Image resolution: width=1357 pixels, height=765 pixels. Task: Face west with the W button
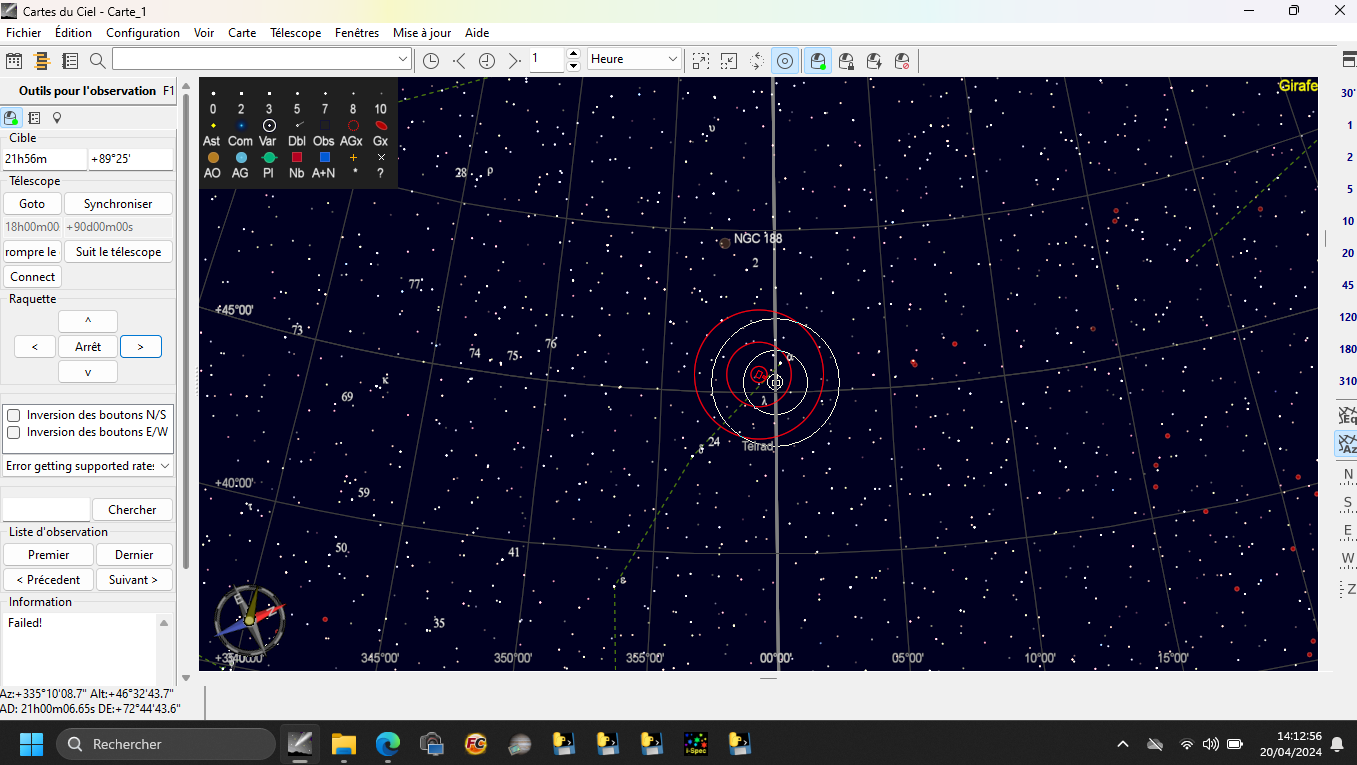click(1348, 559)
